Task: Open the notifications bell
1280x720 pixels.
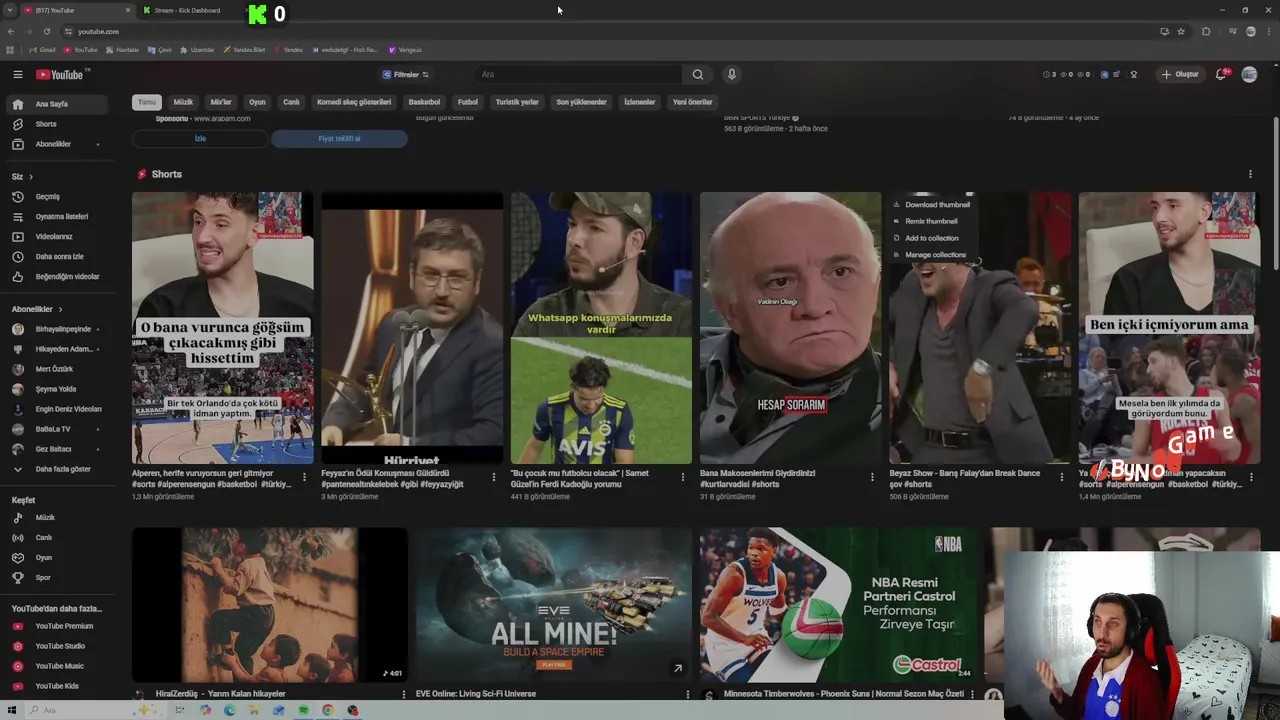Action: tap(1221, 74)
